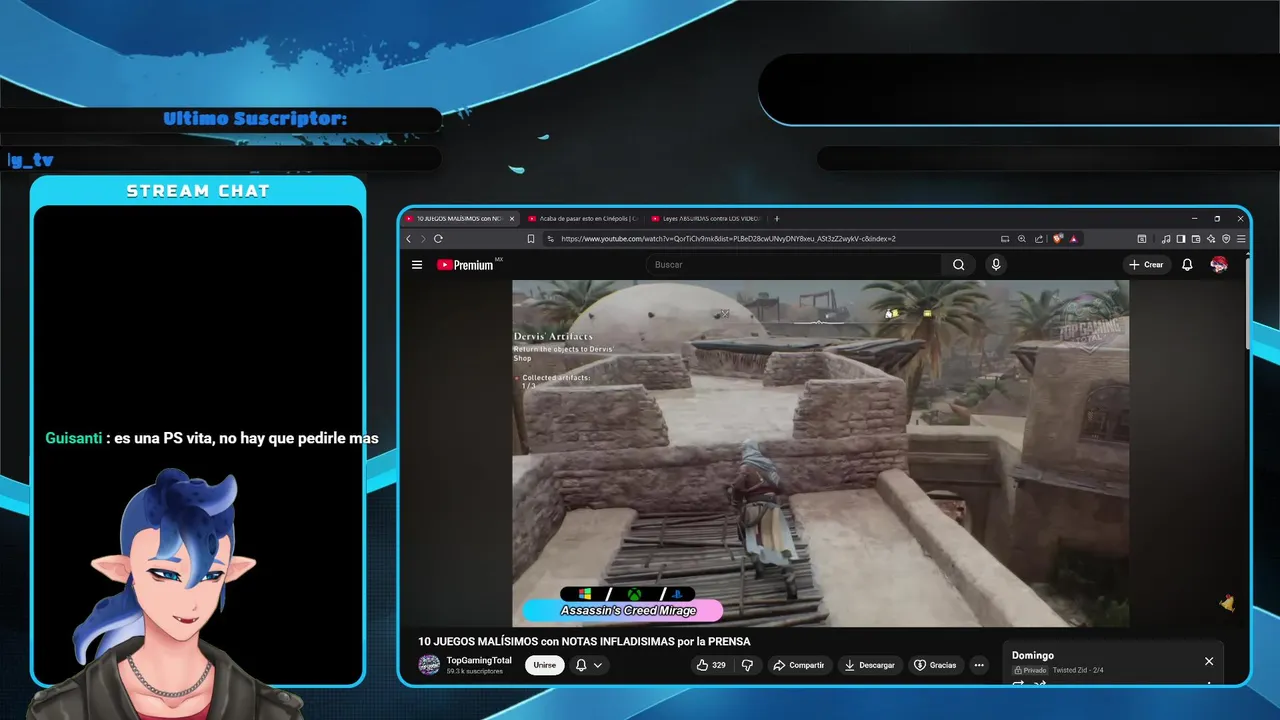Reload the YouTube page
The height and width of the screenshot is (720, 1280).
(438, 239)
